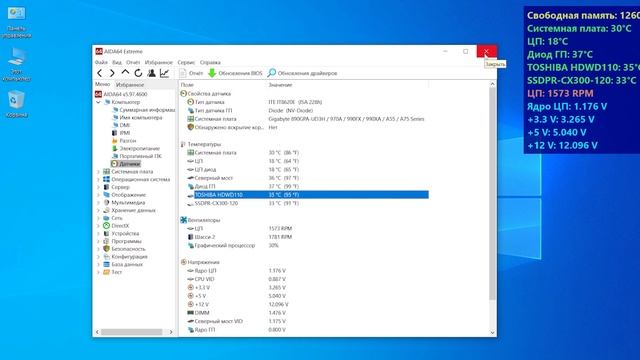Switch to the Меню panel tab

[x=102, y=84]
